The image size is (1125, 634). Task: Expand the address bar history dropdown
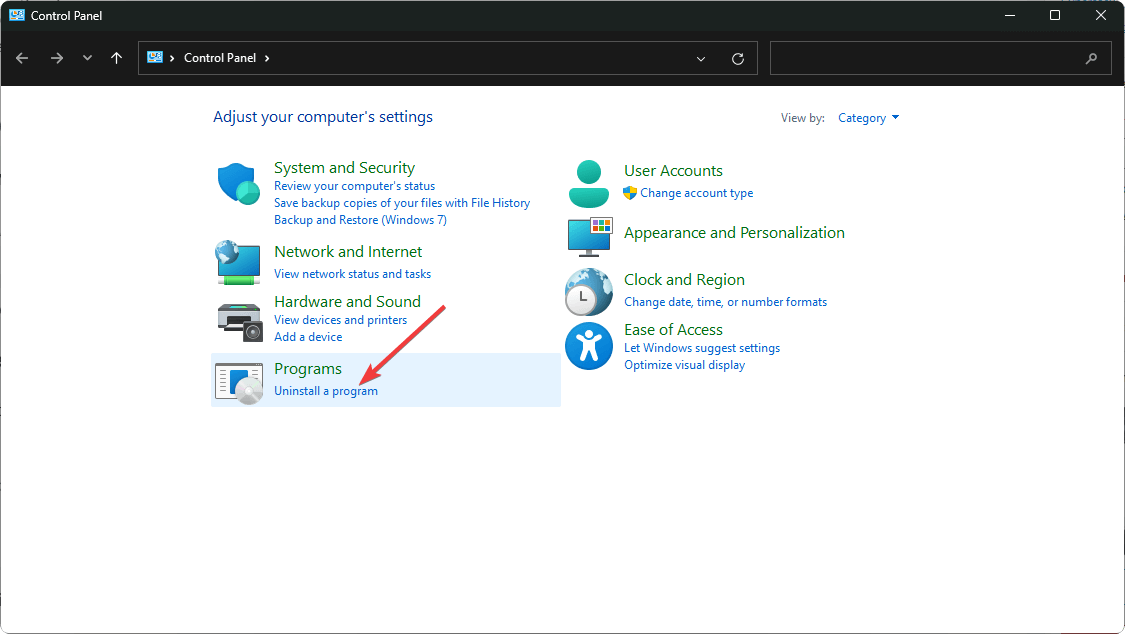pyautogui.click(x=701, y=58)
